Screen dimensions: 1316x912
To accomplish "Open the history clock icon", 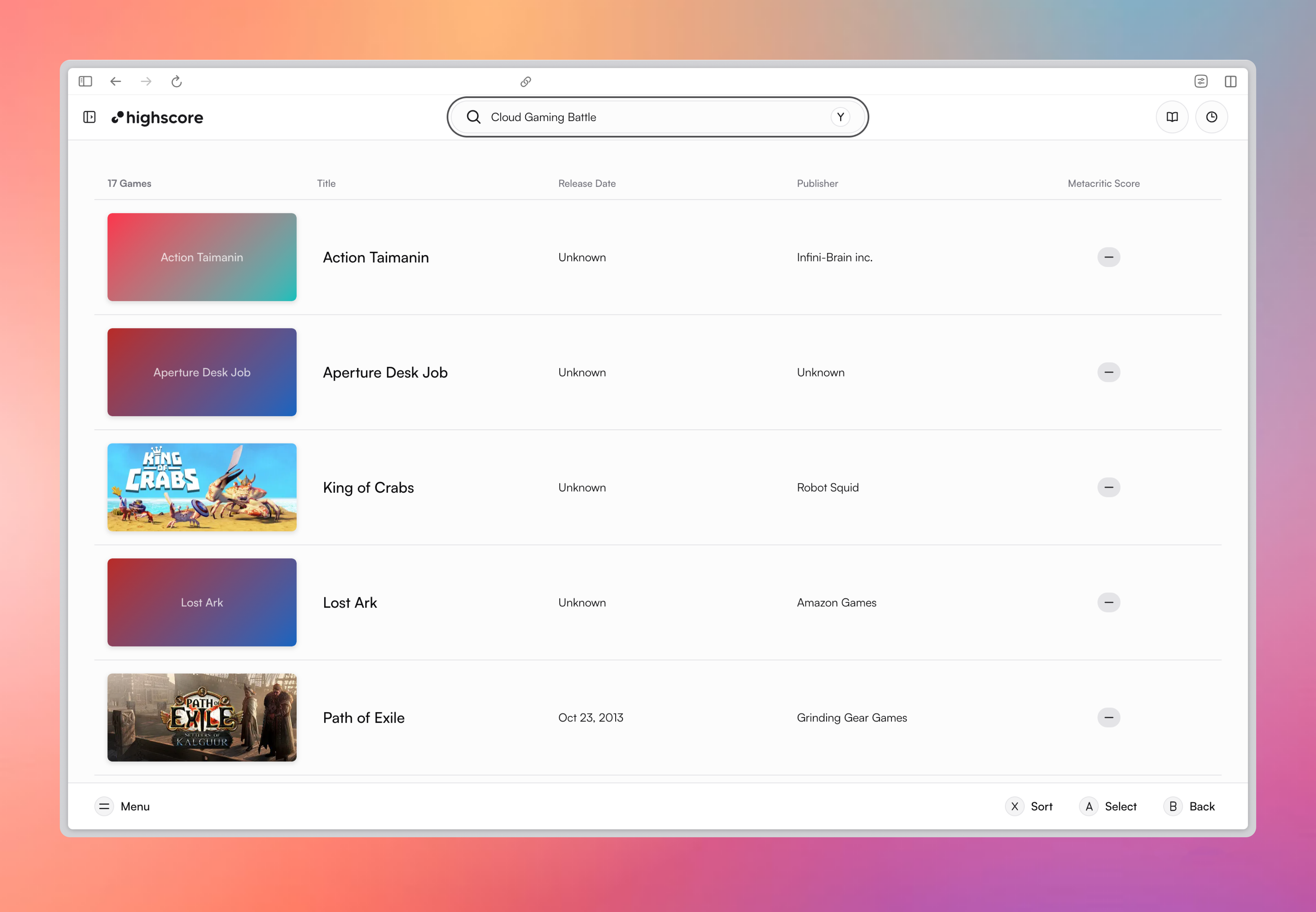I will point(1211,117).
